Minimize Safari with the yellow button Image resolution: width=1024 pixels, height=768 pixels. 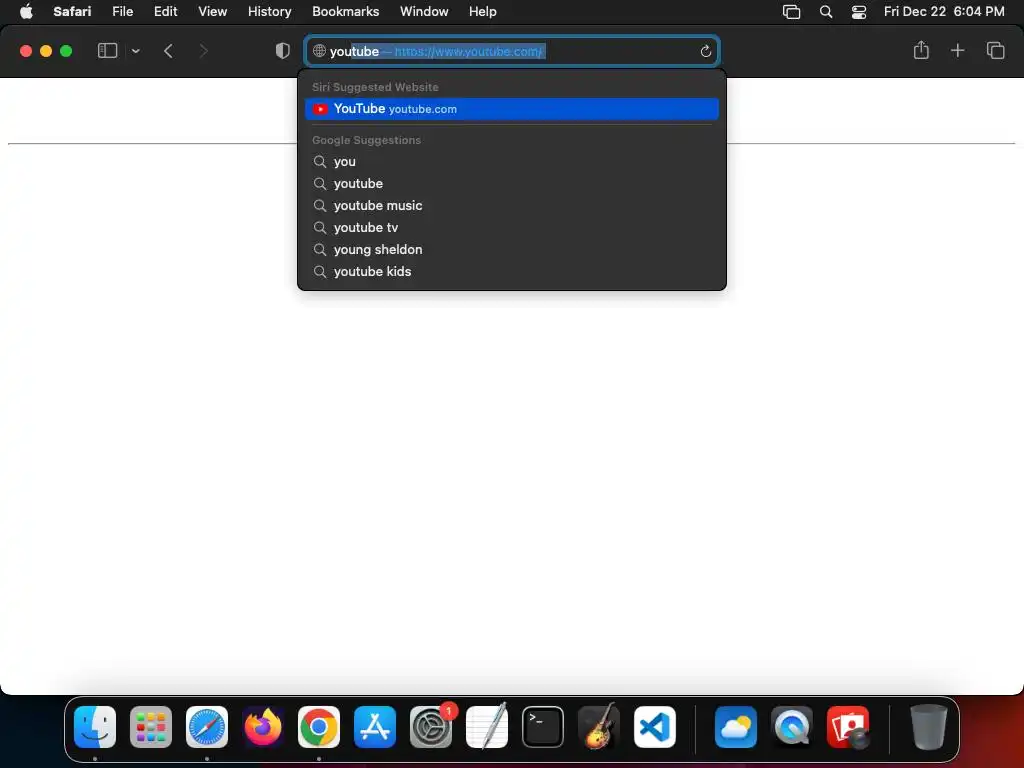click(46, 51)
